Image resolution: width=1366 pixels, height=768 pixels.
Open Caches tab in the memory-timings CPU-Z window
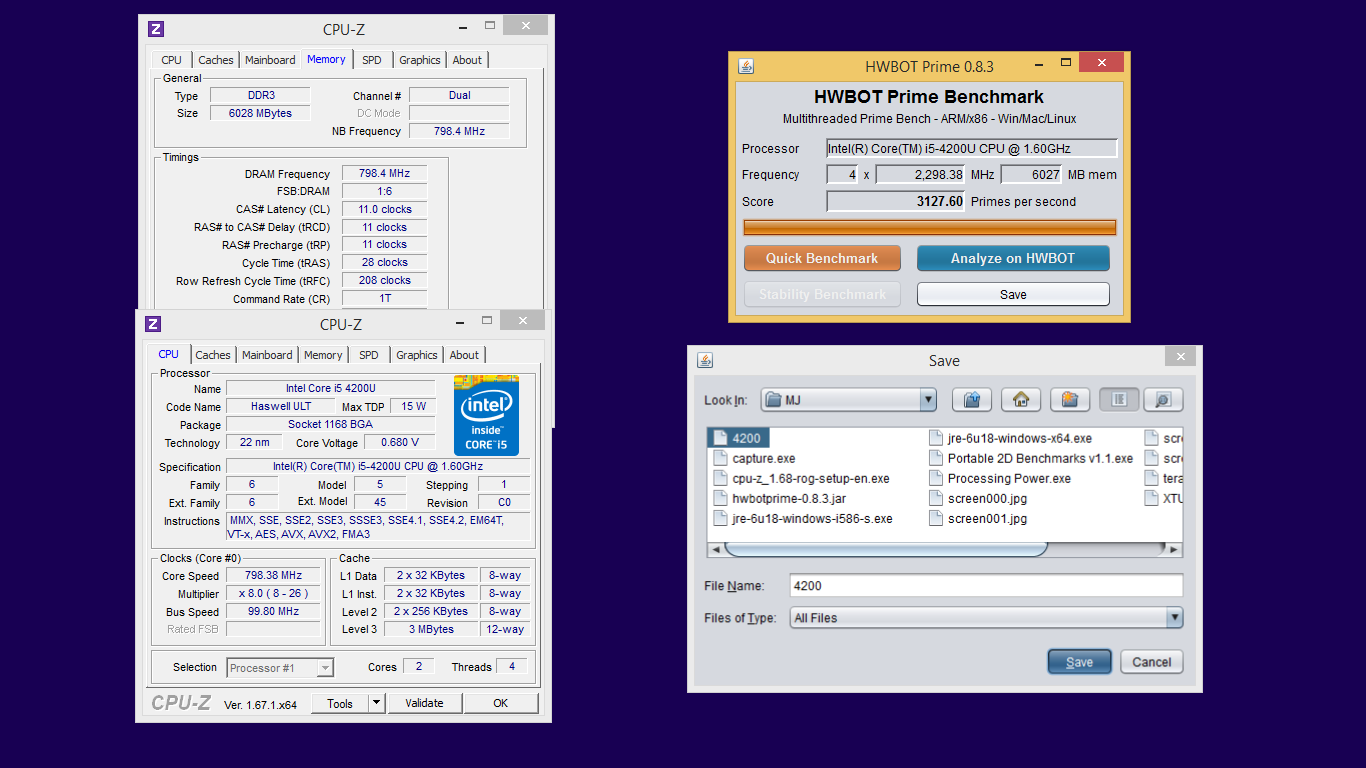pos(216,60)
